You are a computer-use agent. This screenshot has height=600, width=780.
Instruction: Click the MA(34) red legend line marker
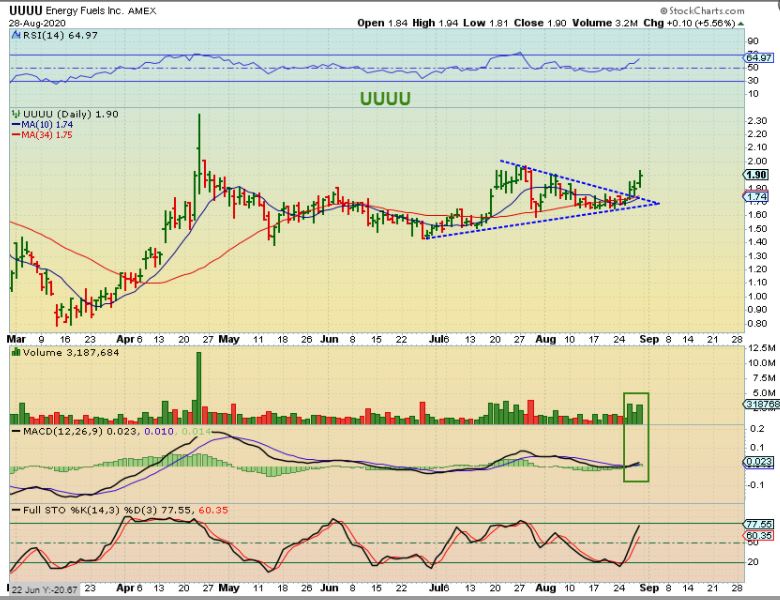click(x=14, y=137)
